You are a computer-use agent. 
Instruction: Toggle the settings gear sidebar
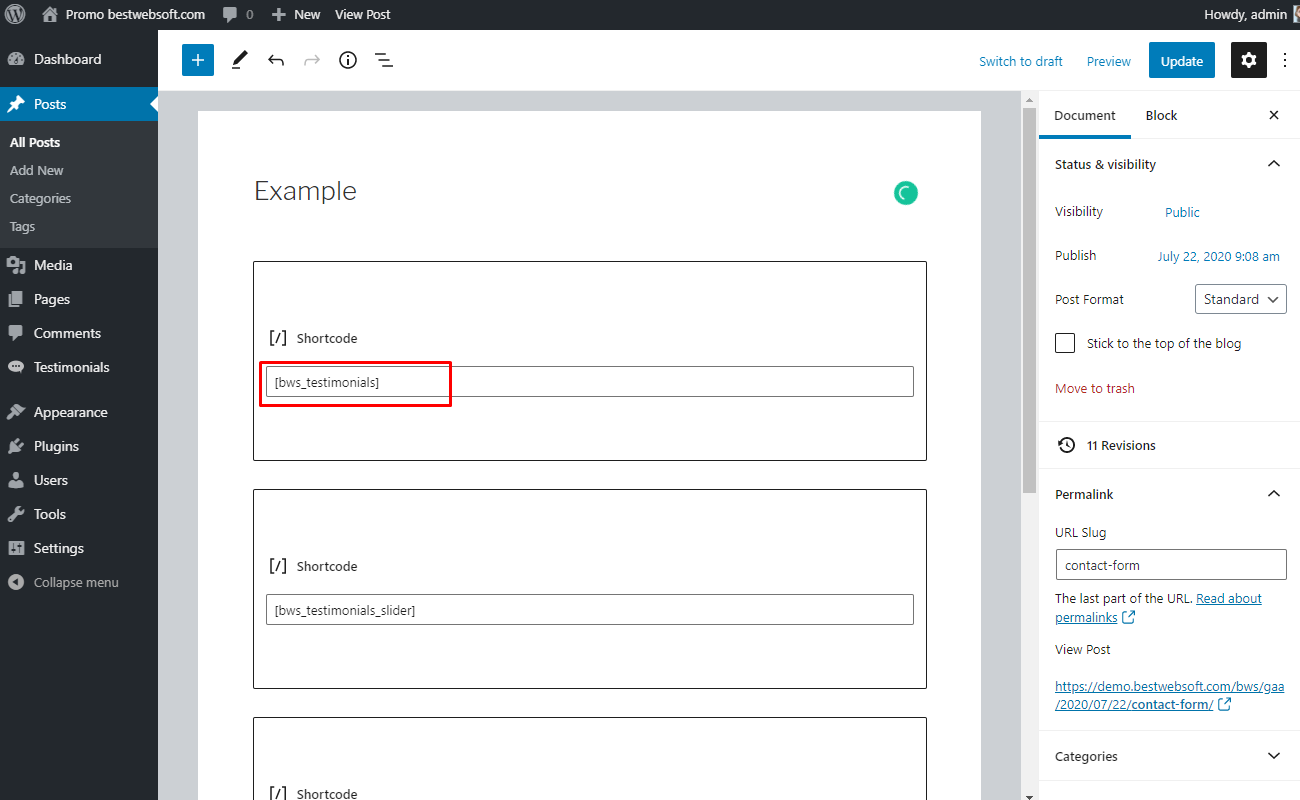(1249, 60)
